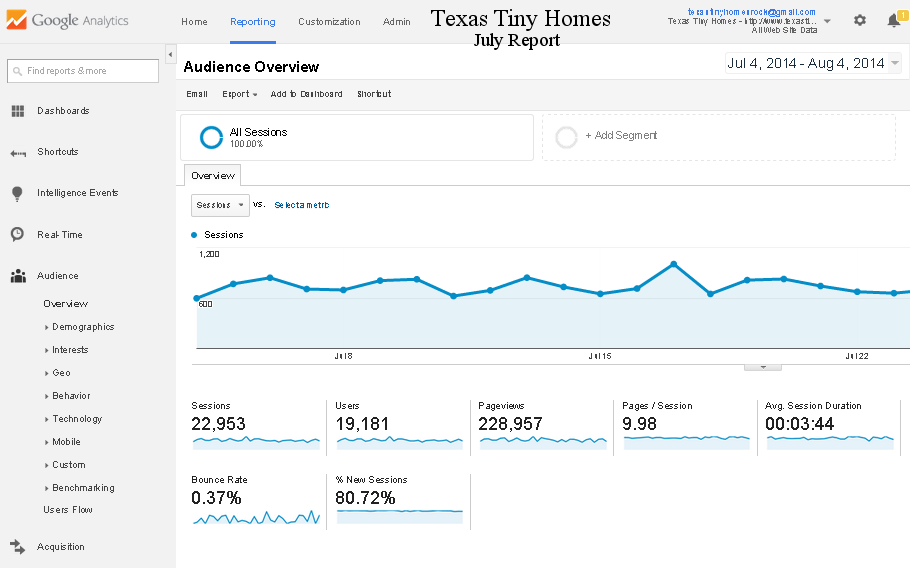The width and height of the screenshot is (910, 568).
Task: Click the Sessions sparkline thumbnail
Action: [256, 442]
